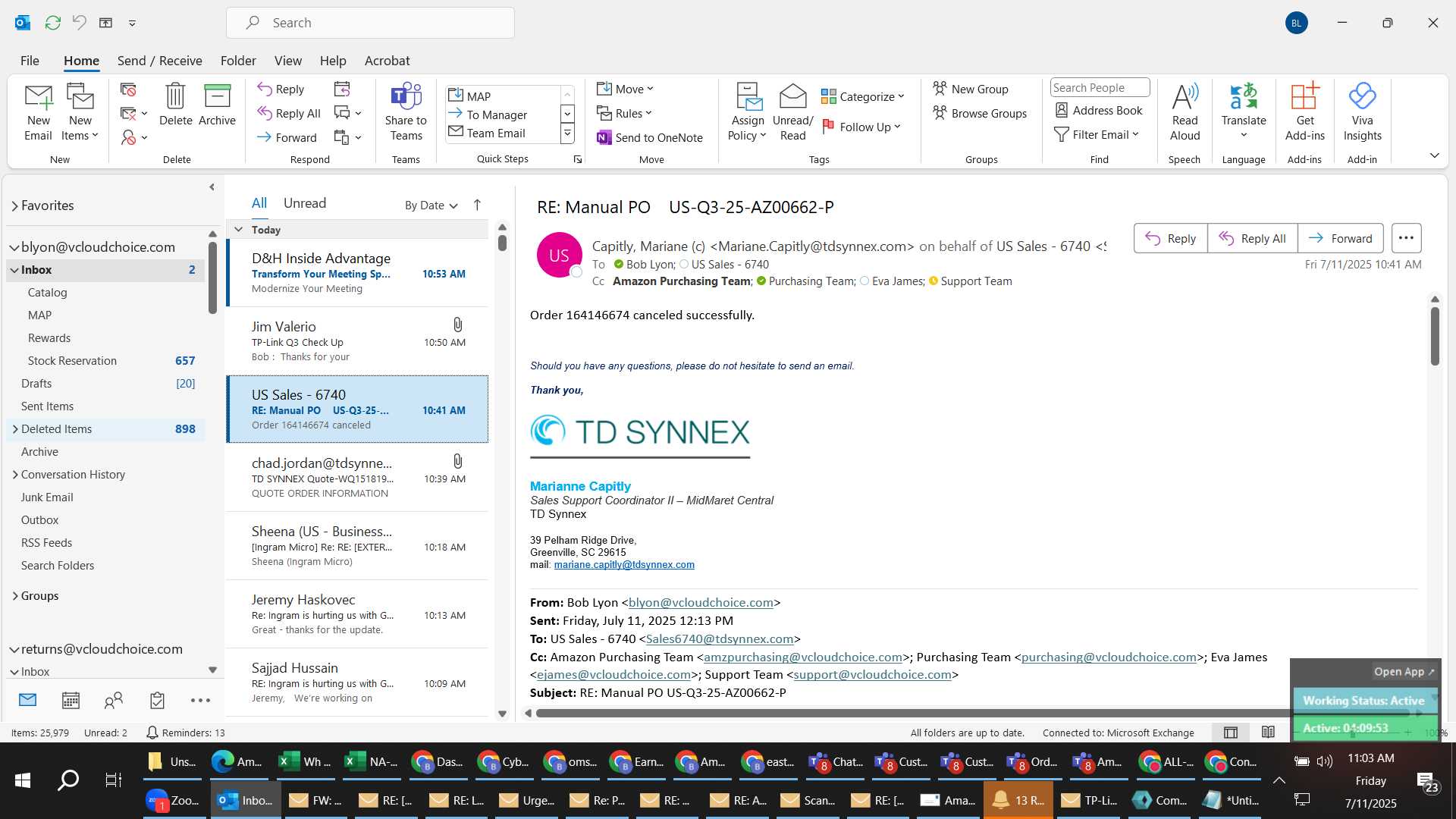Click Get Add-ins
The height and width of the screenshot is (819, 1456).
click(x=1304, y=112)
